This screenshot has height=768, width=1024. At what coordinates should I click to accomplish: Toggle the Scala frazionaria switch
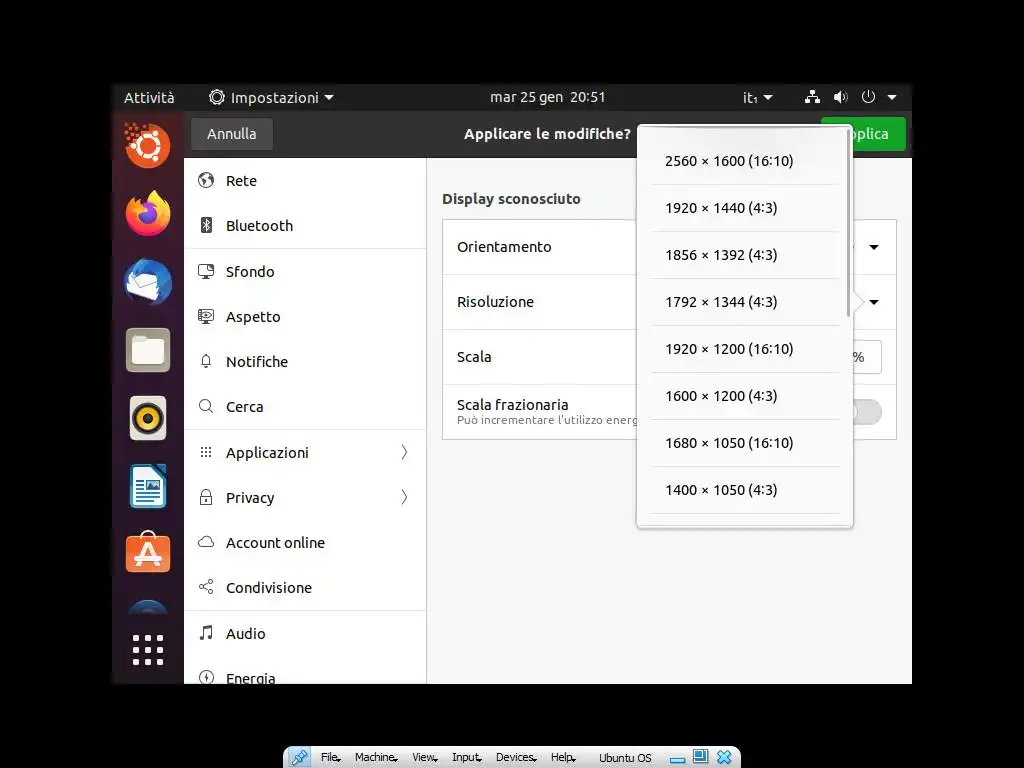867,412
